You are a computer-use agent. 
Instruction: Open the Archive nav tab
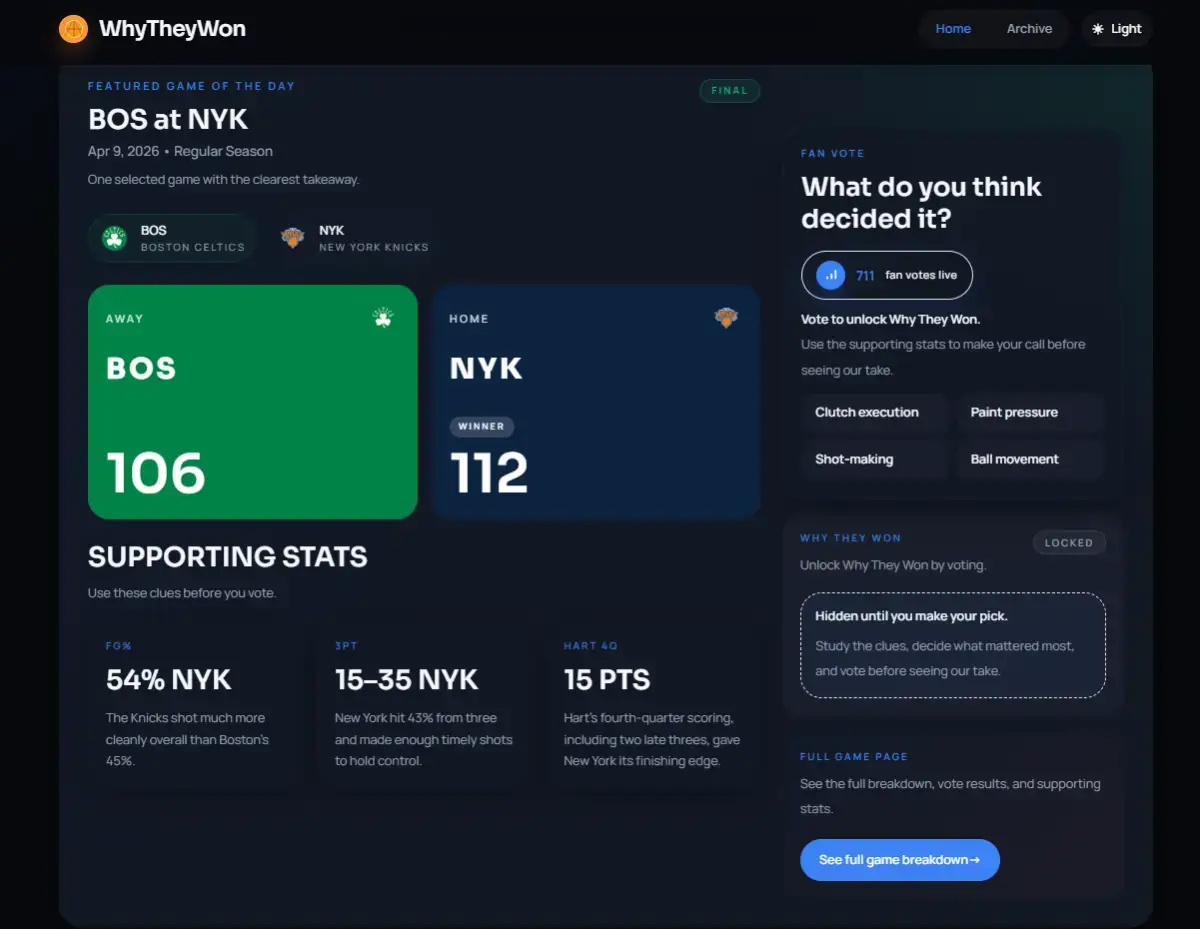pos(1029,29)
